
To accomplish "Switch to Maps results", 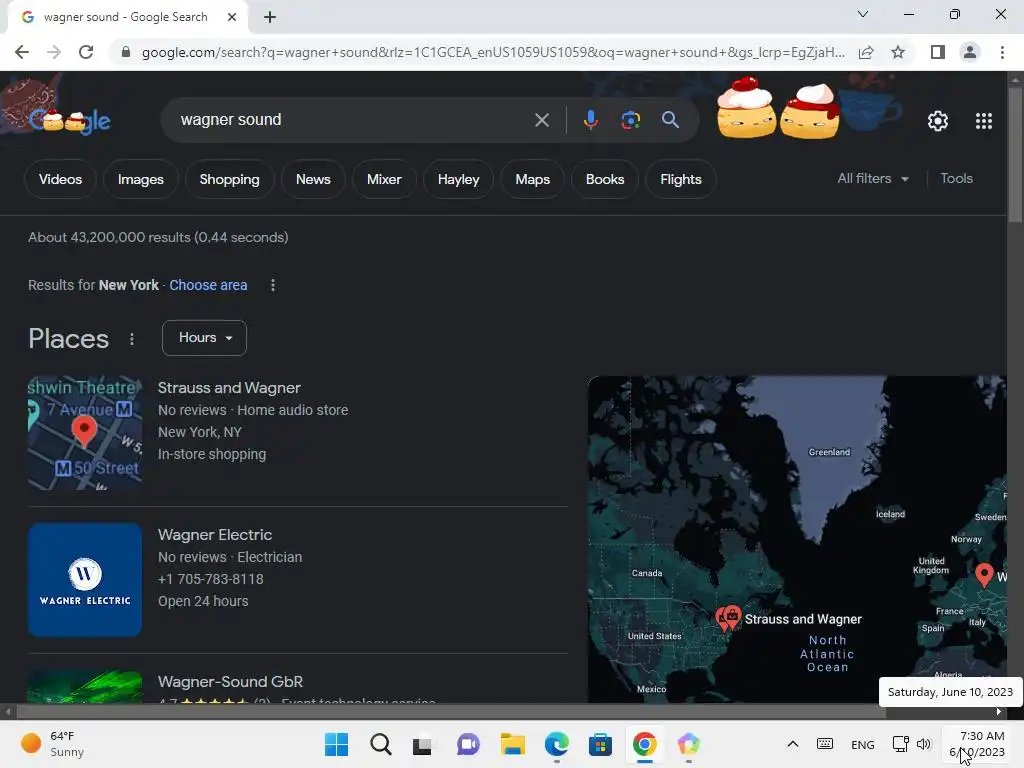I will (x=532, y=179).
